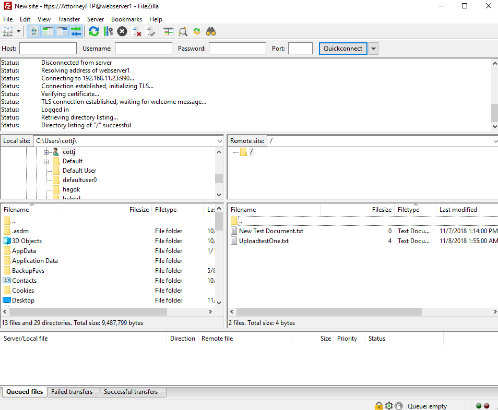
Task: Click the local file list horizontal scrollbar
Action: click(x=88, y=312)
